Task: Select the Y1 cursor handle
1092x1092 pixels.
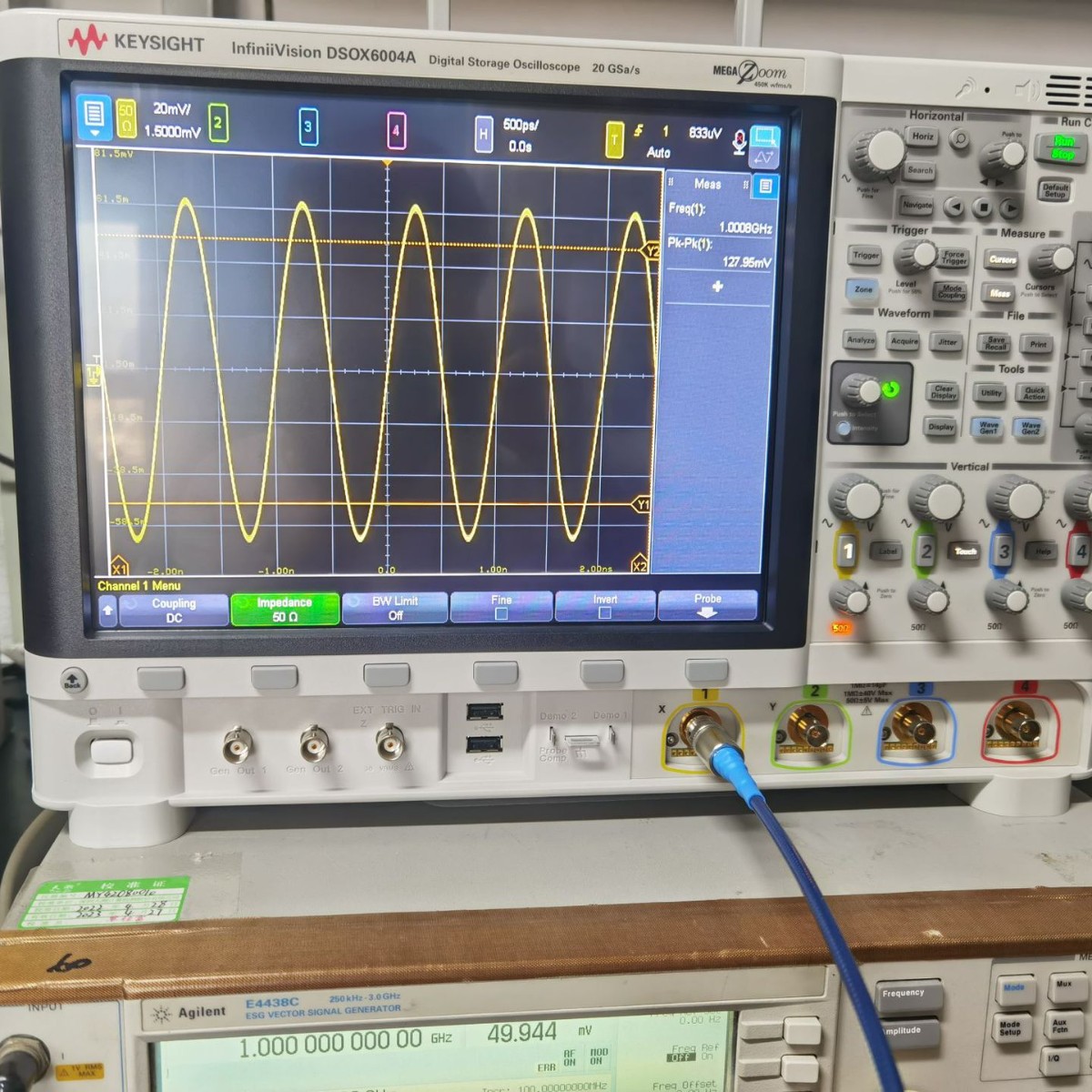Action: click(642, 504)
